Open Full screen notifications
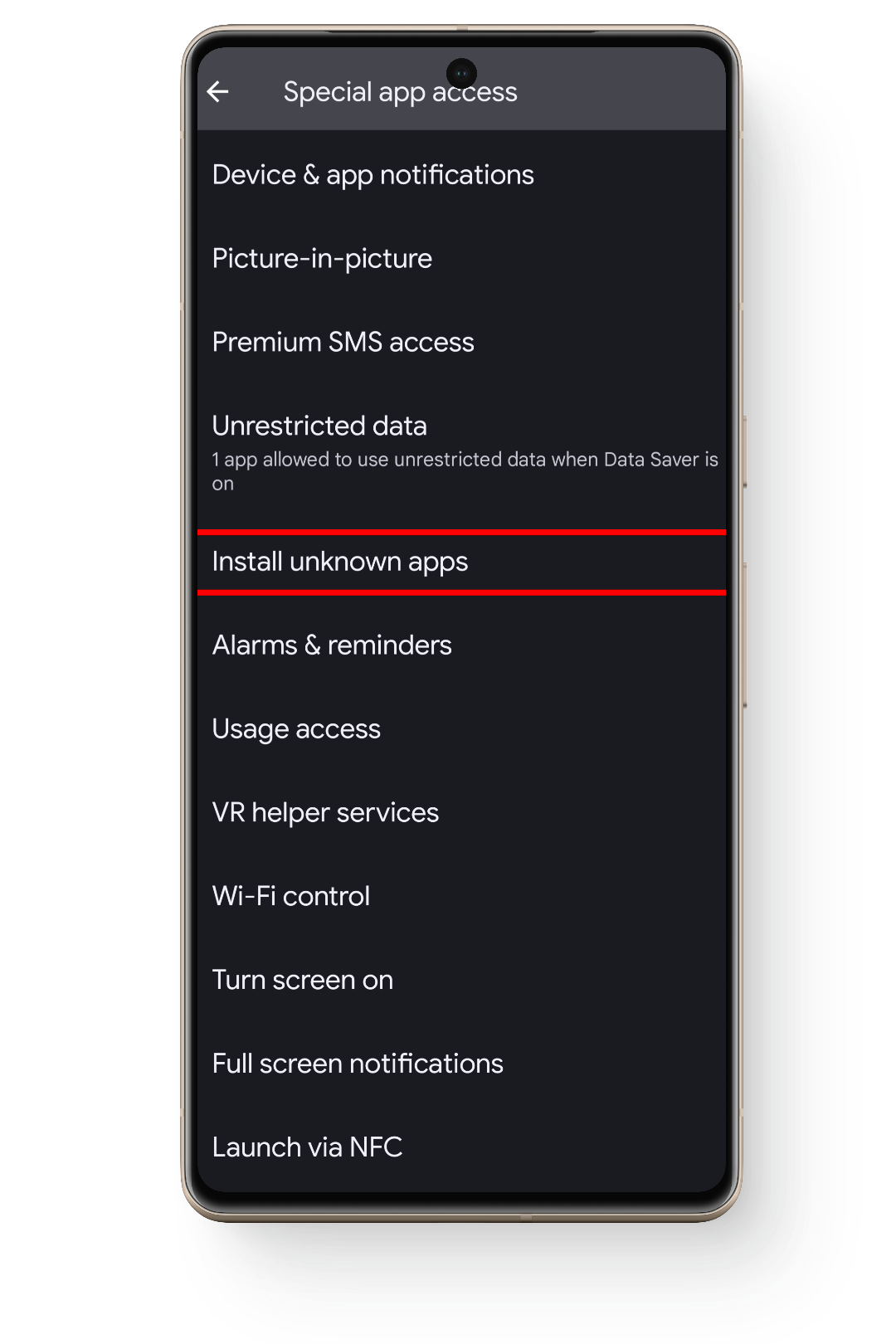 point(358,1064)
